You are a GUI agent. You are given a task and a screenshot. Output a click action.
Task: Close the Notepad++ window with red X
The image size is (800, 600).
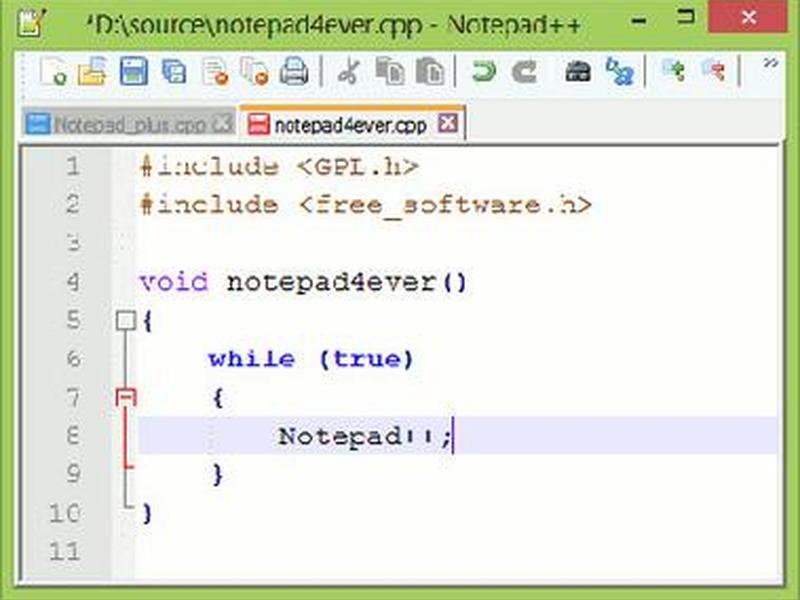pyautogui.click(x=748, y=18)
